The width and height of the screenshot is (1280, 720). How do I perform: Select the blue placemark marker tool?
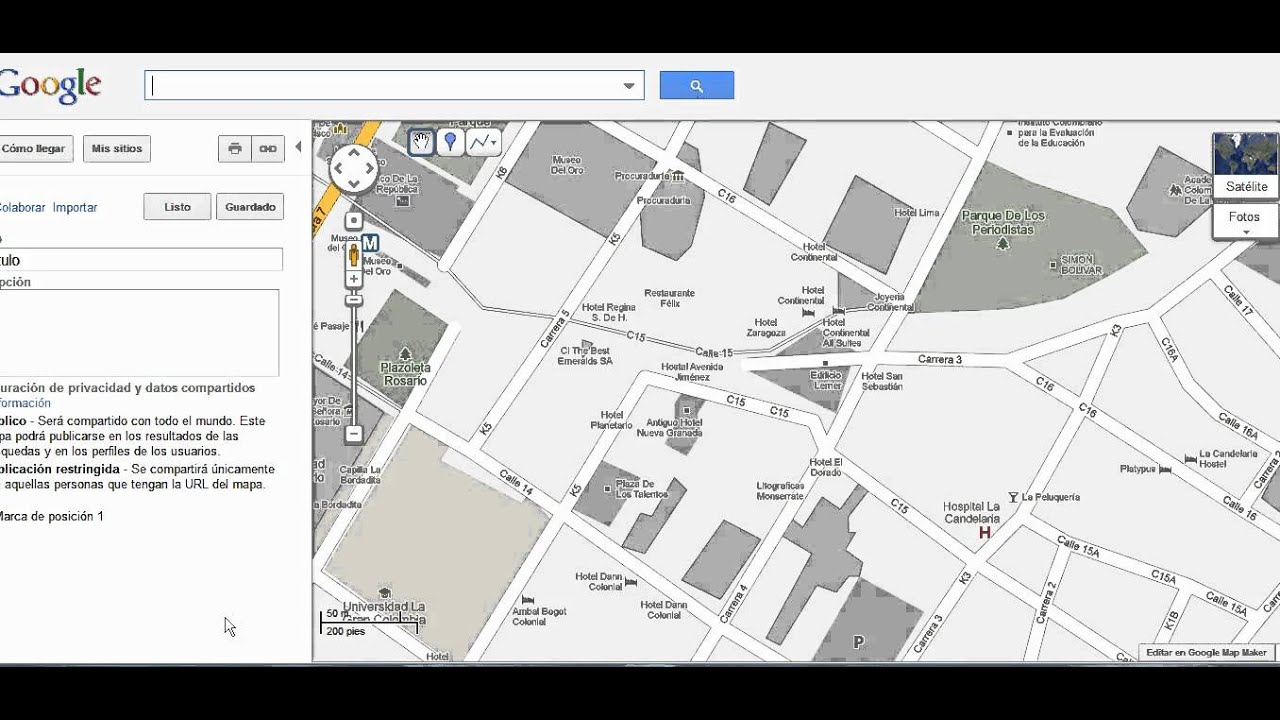click(x=450, y=142)
